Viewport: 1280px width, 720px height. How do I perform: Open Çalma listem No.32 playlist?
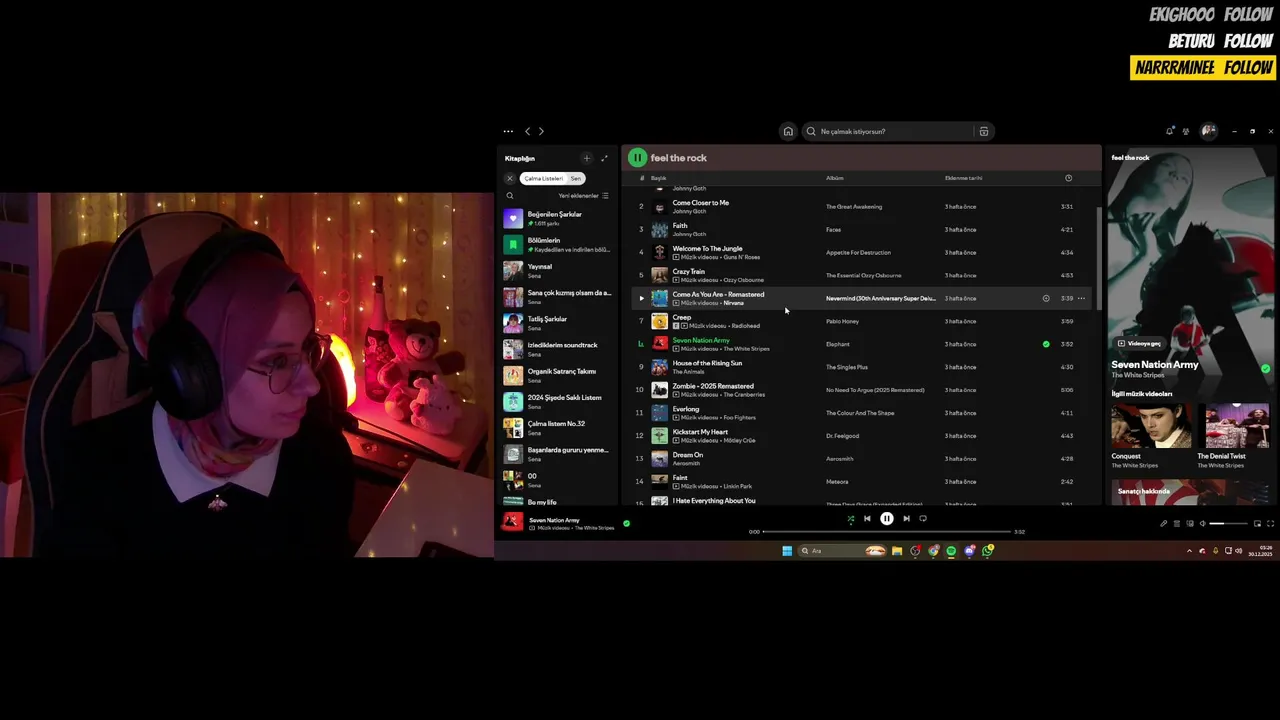557,427
